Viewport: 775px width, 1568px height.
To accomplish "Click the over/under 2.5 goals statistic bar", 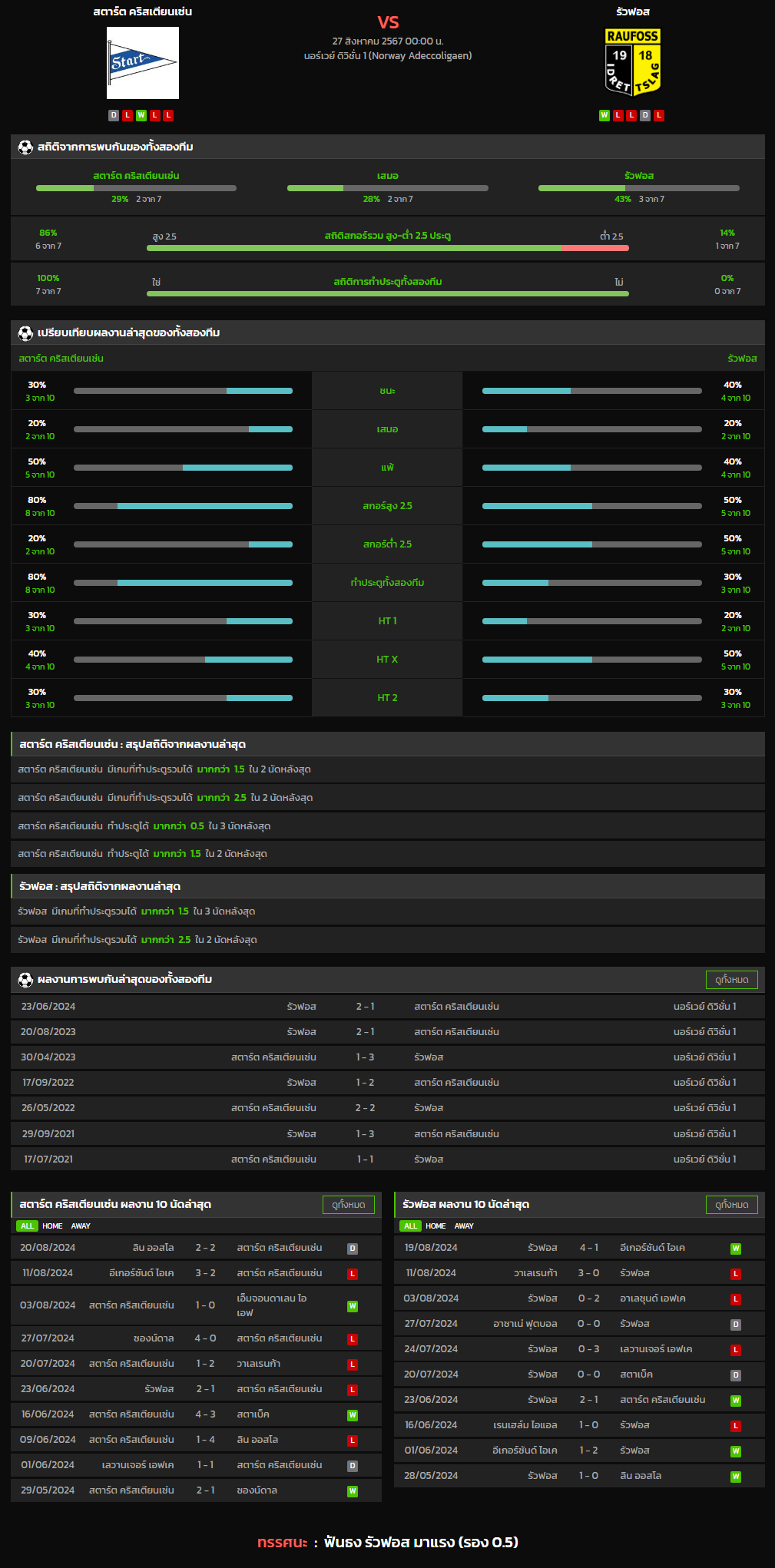I will pyautogui.click(x=388, y=248).
